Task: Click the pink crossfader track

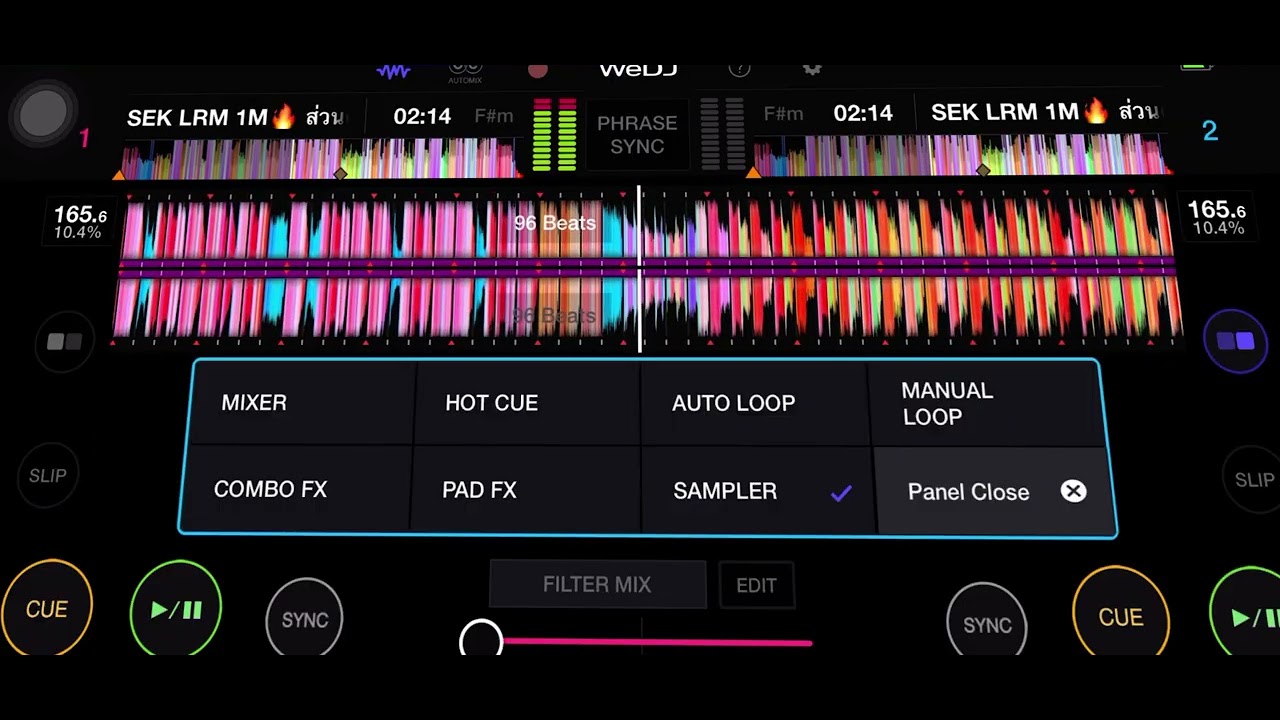Action: 657,642
